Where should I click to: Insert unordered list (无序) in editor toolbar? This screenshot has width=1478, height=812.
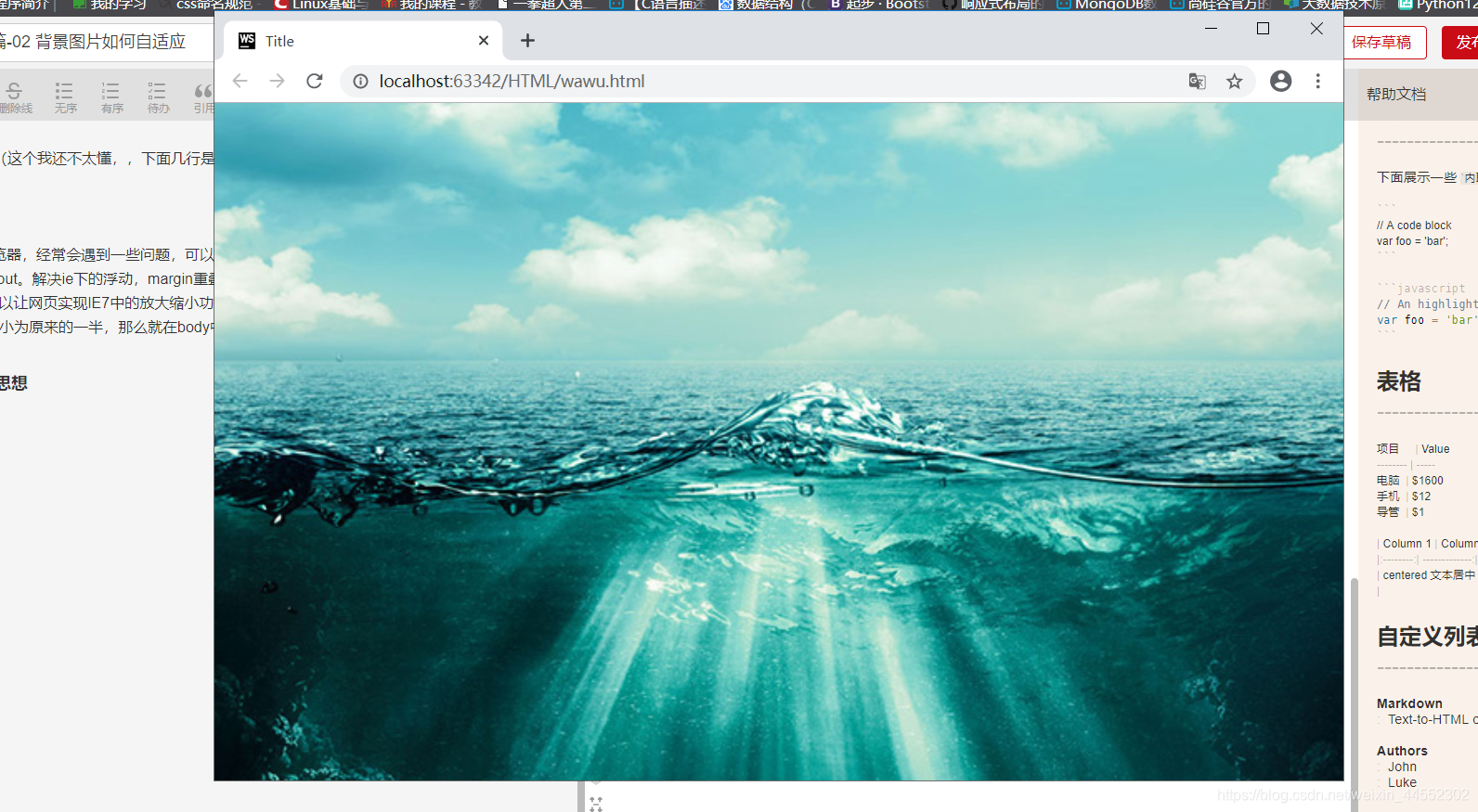pos(65,97)
